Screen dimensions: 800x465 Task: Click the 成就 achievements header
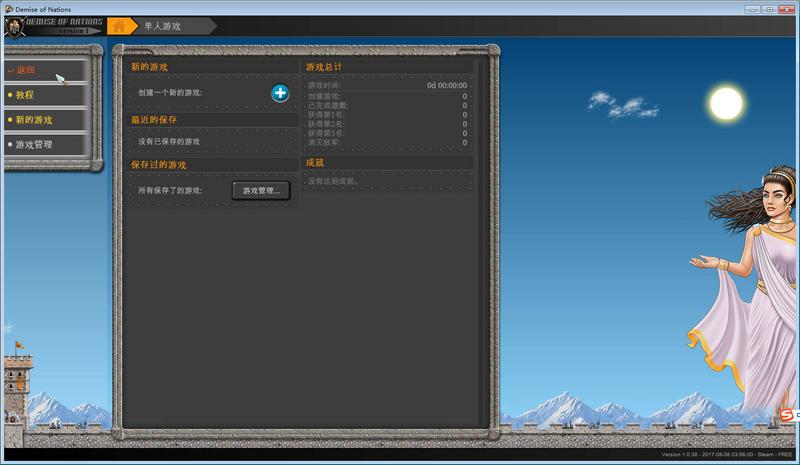(x=315, y=162)
